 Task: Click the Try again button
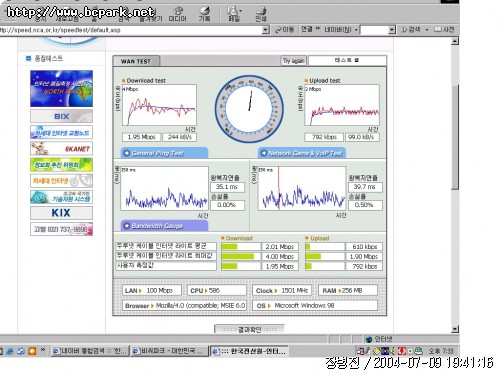[293, 61]
